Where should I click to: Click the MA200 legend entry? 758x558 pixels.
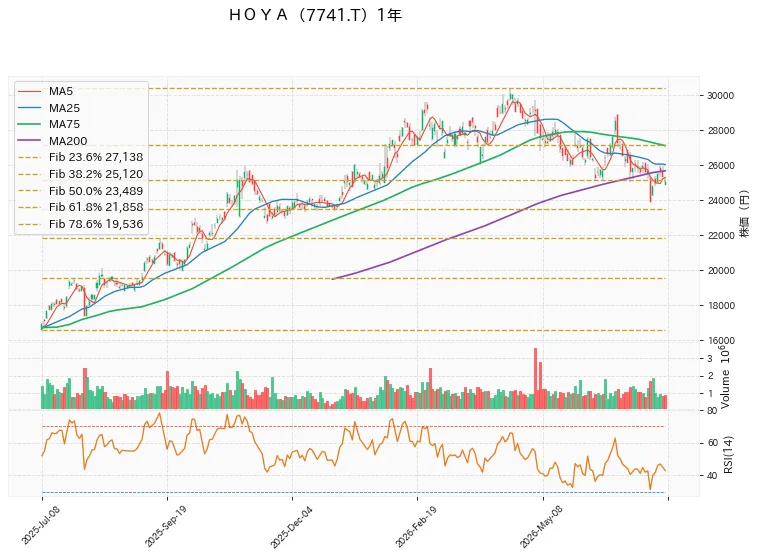(52, 141)
